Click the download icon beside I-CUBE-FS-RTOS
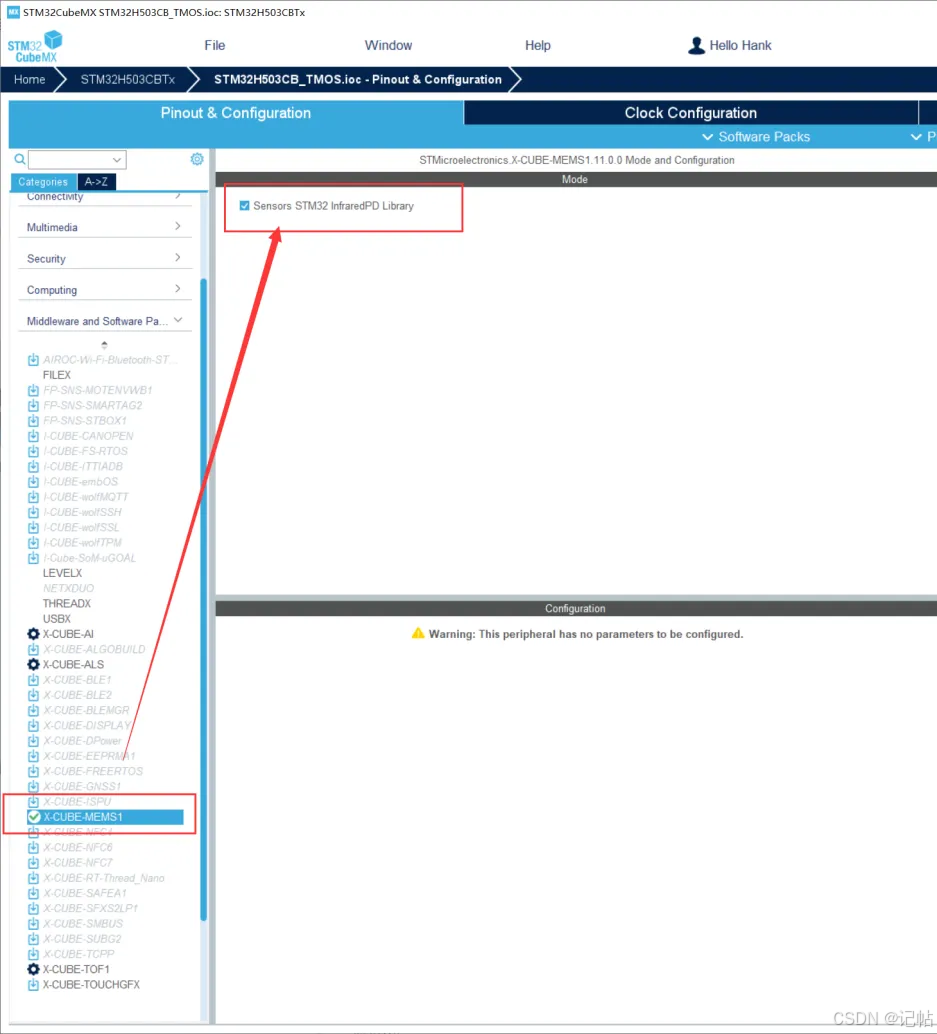Image resolution: width=937 pixels, height=1034 pixels. pos(33,451)
